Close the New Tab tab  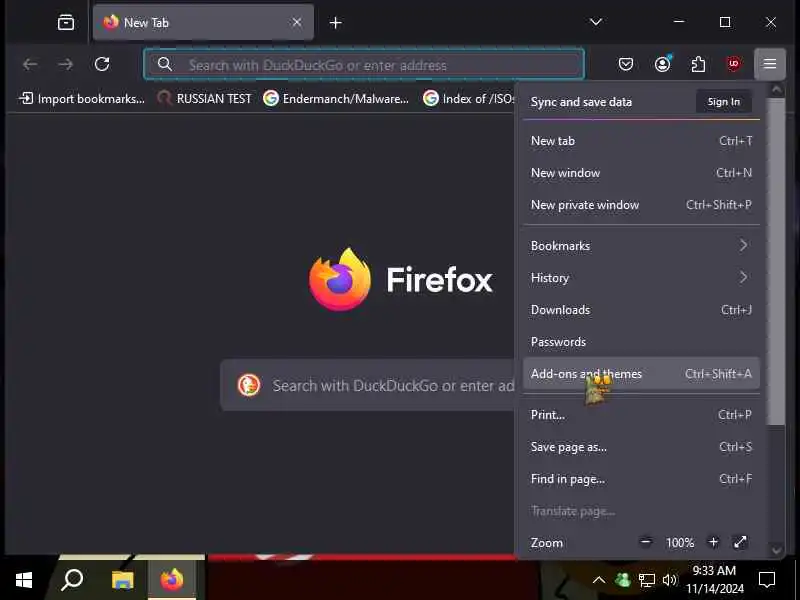296,22
